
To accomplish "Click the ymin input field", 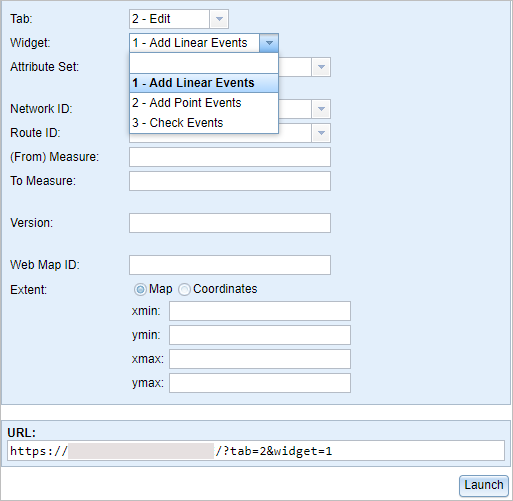I will 260,335.
